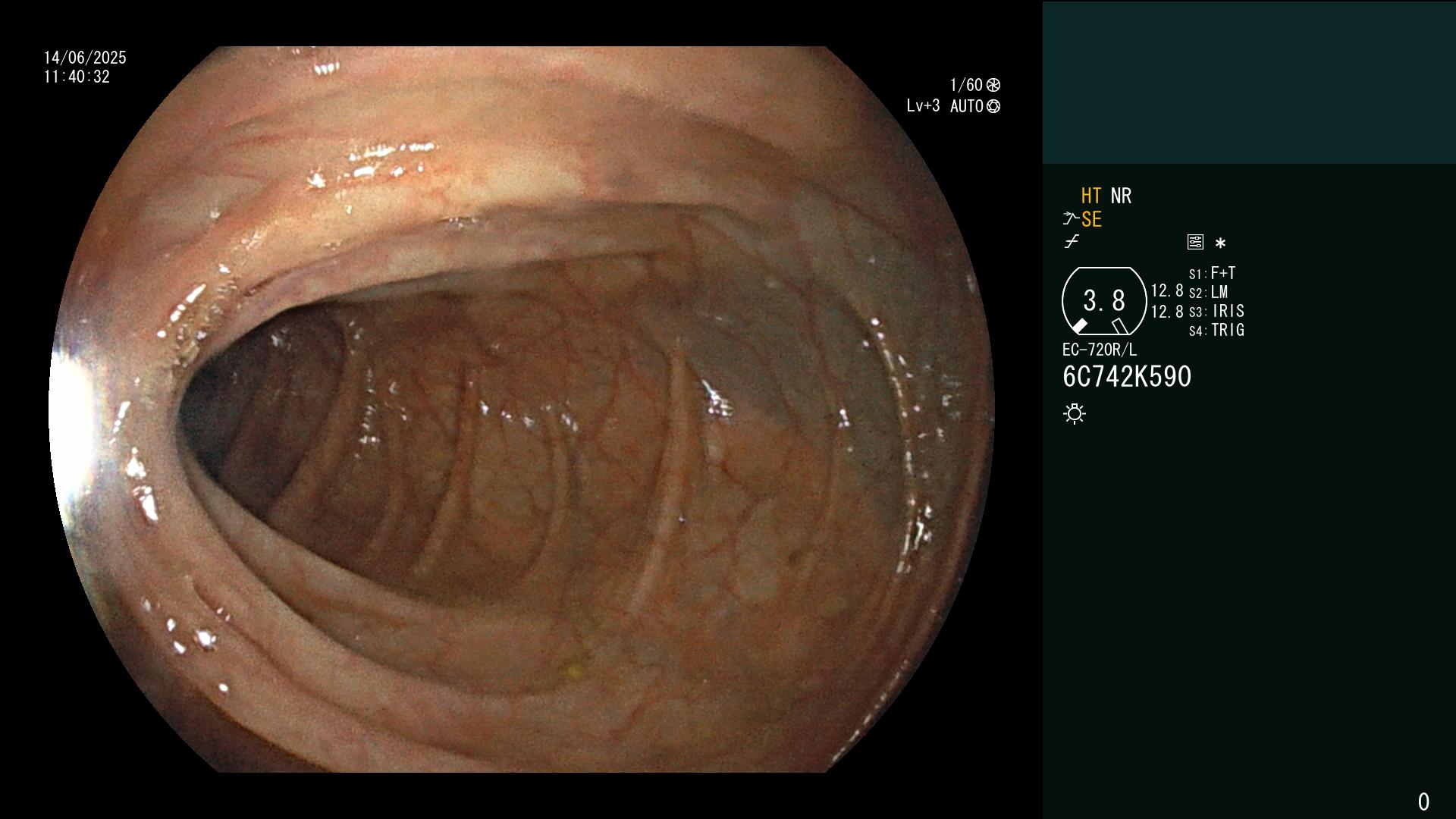Click the empty teal panel above status area
This screenshot has width=1456, height=819.
click(x=1249, y=82)
